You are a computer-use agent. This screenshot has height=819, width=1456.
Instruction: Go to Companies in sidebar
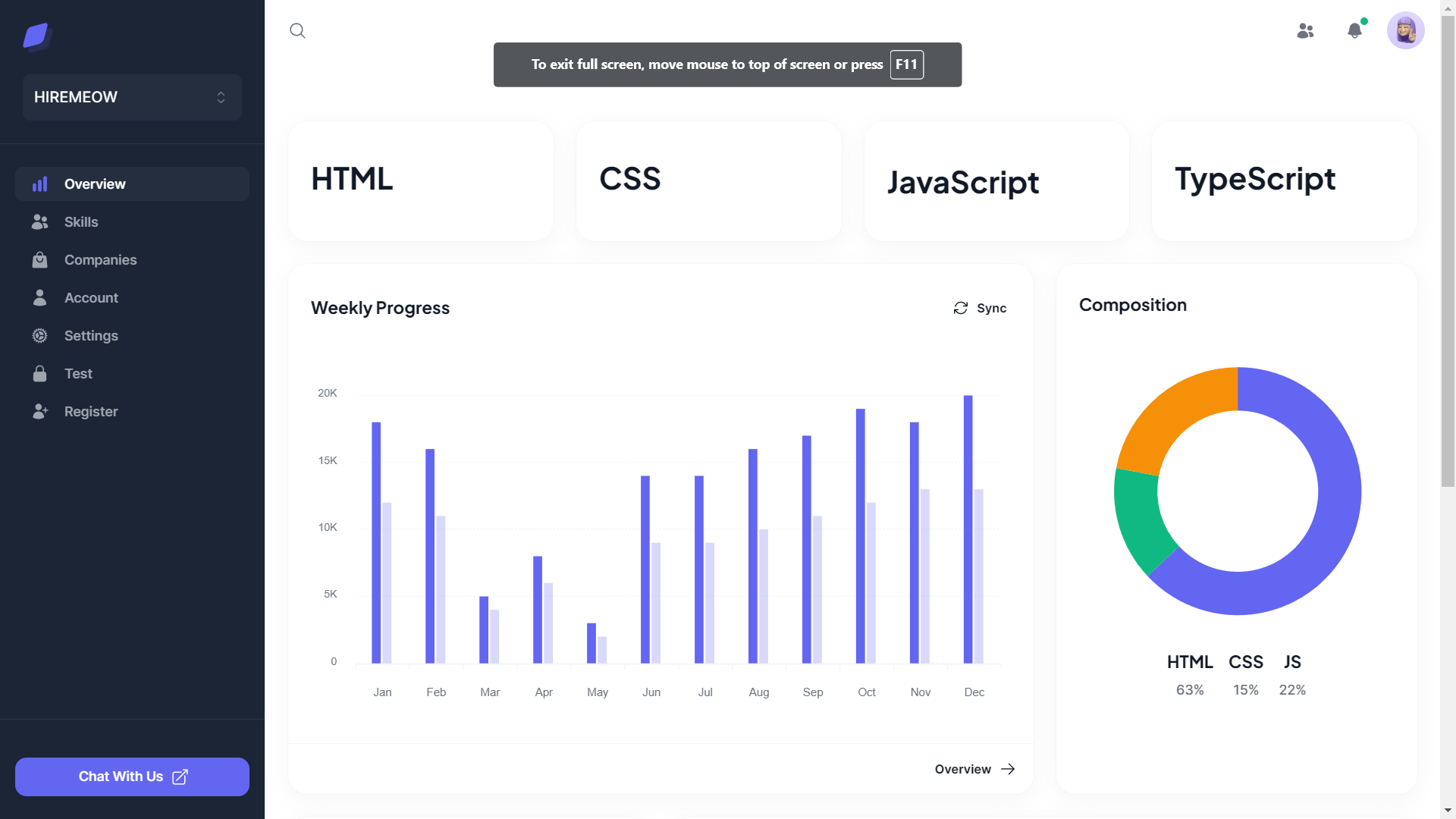click(100, 259)
